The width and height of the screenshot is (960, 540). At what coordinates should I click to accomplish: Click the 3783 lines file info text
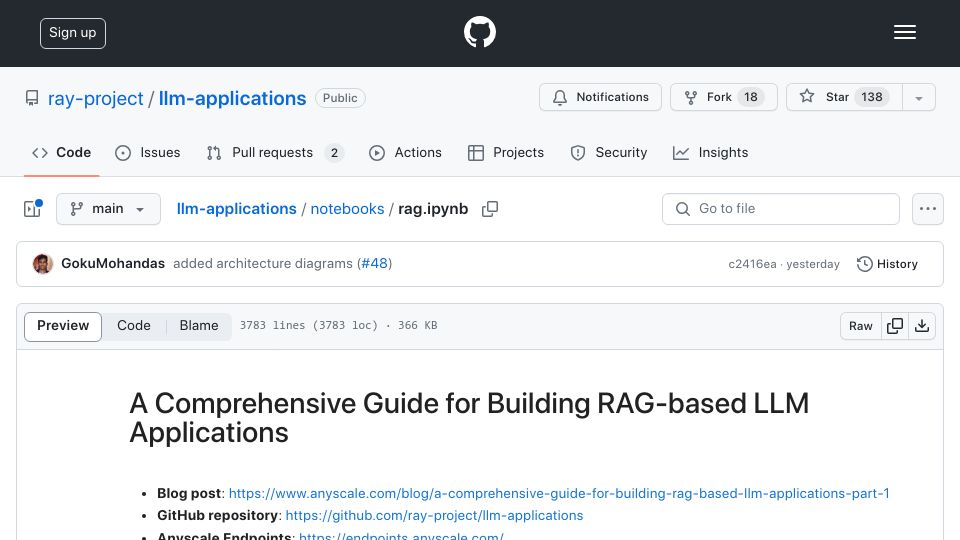338,326
